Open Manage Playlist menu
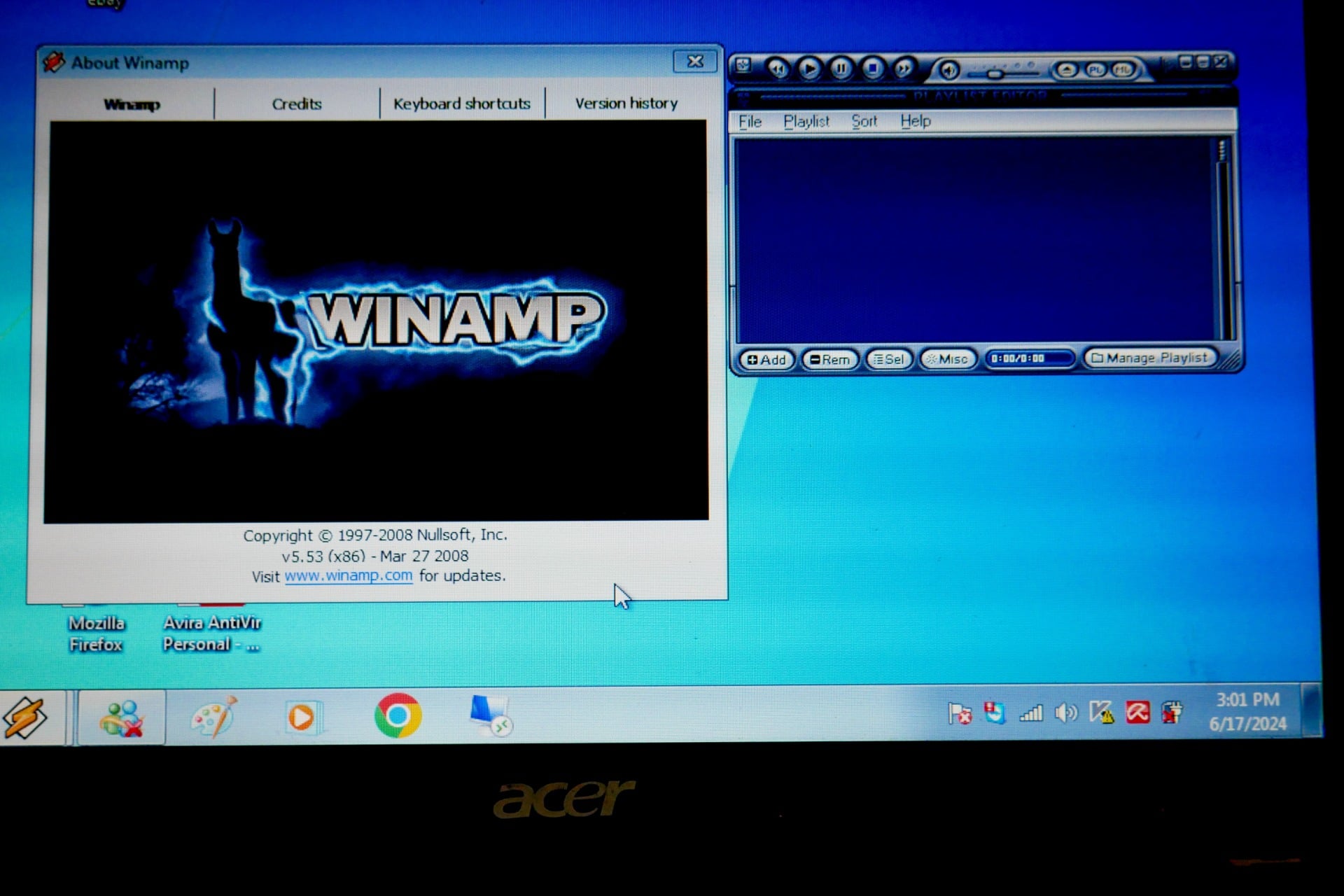This screenshot has width=1344, height=896. (x=1149, y=358)
